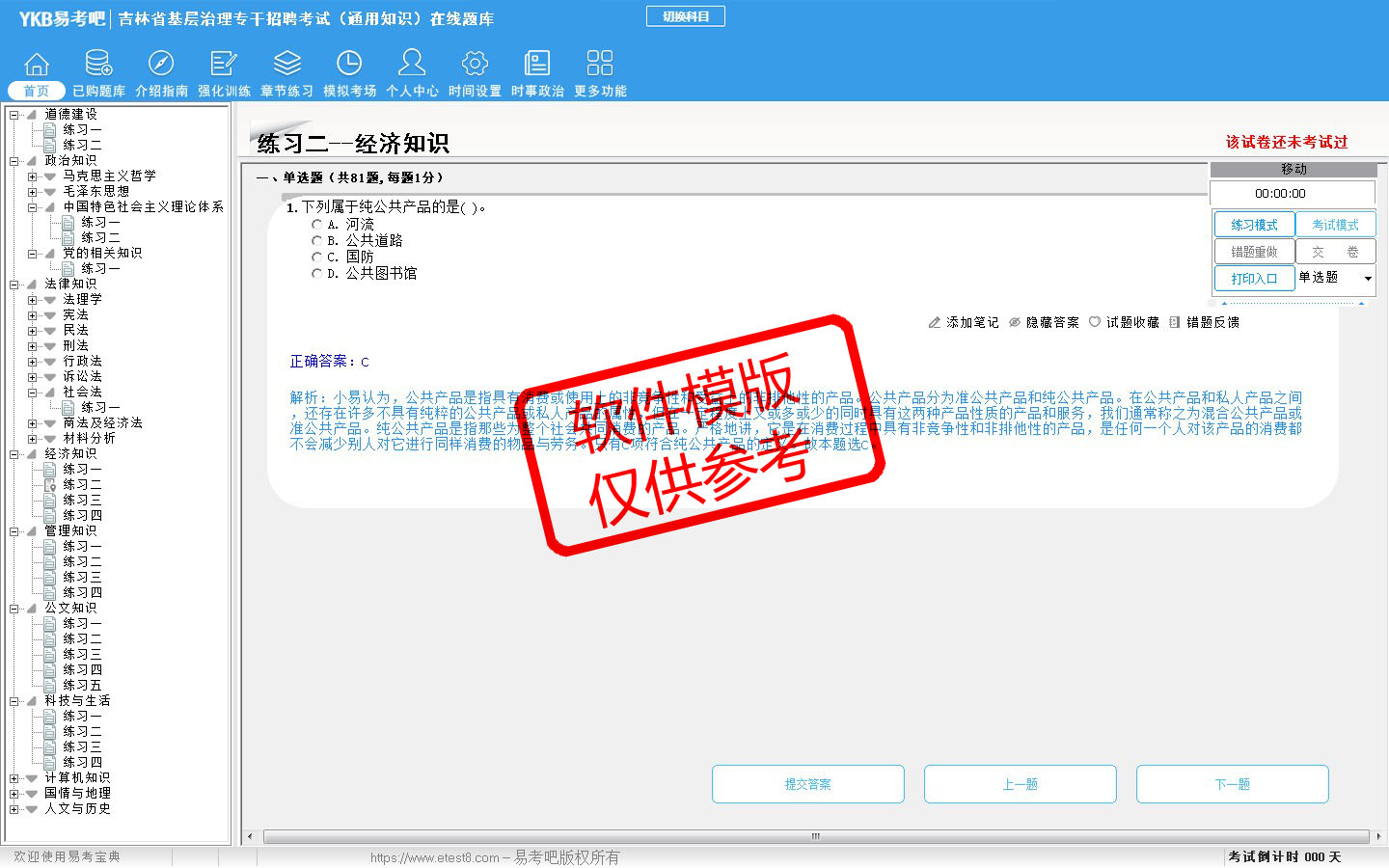
Task: Click the 练习四 document icon under 公文知识
Action: (50, 669)
